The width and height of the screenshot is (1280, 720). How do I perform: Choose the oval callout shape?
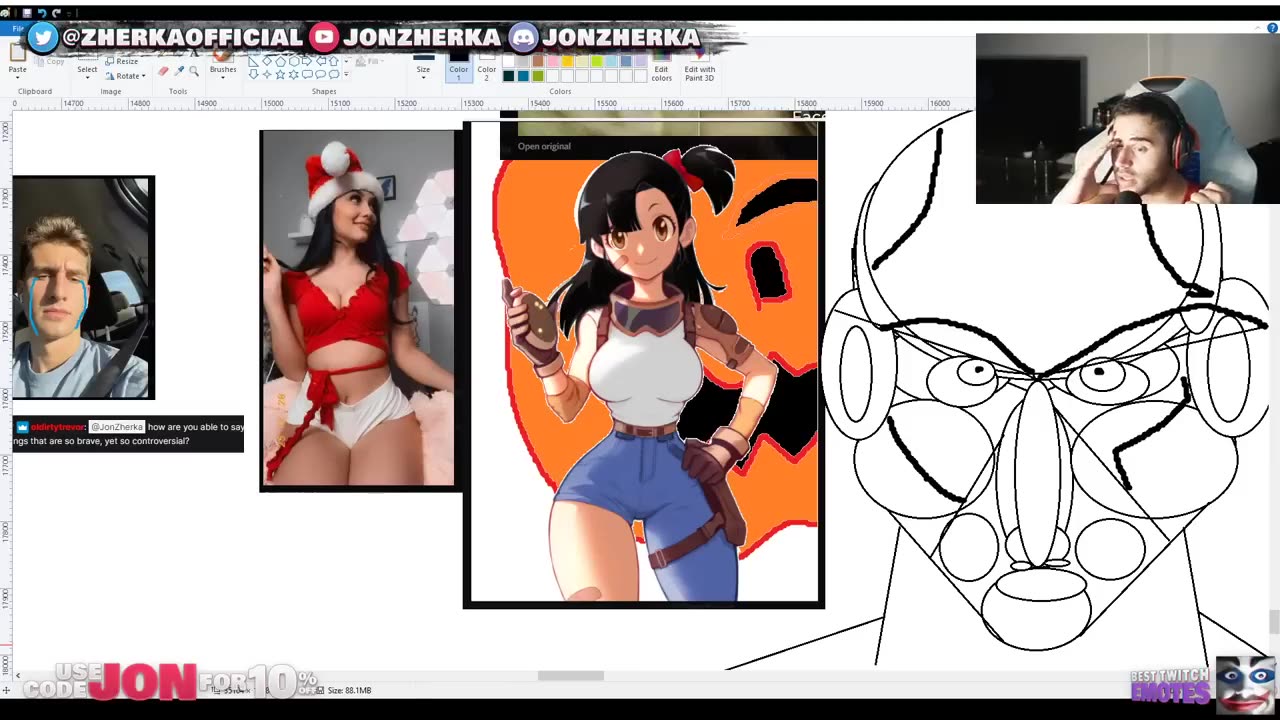(x=321, y=74)
